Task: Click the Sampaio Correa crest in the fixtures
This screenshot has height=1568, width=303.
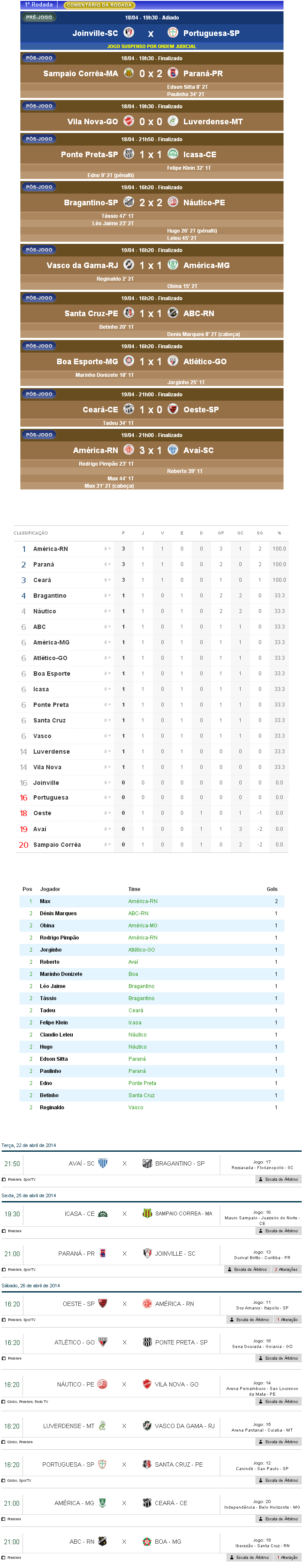Action: [x=147, y=1213]
